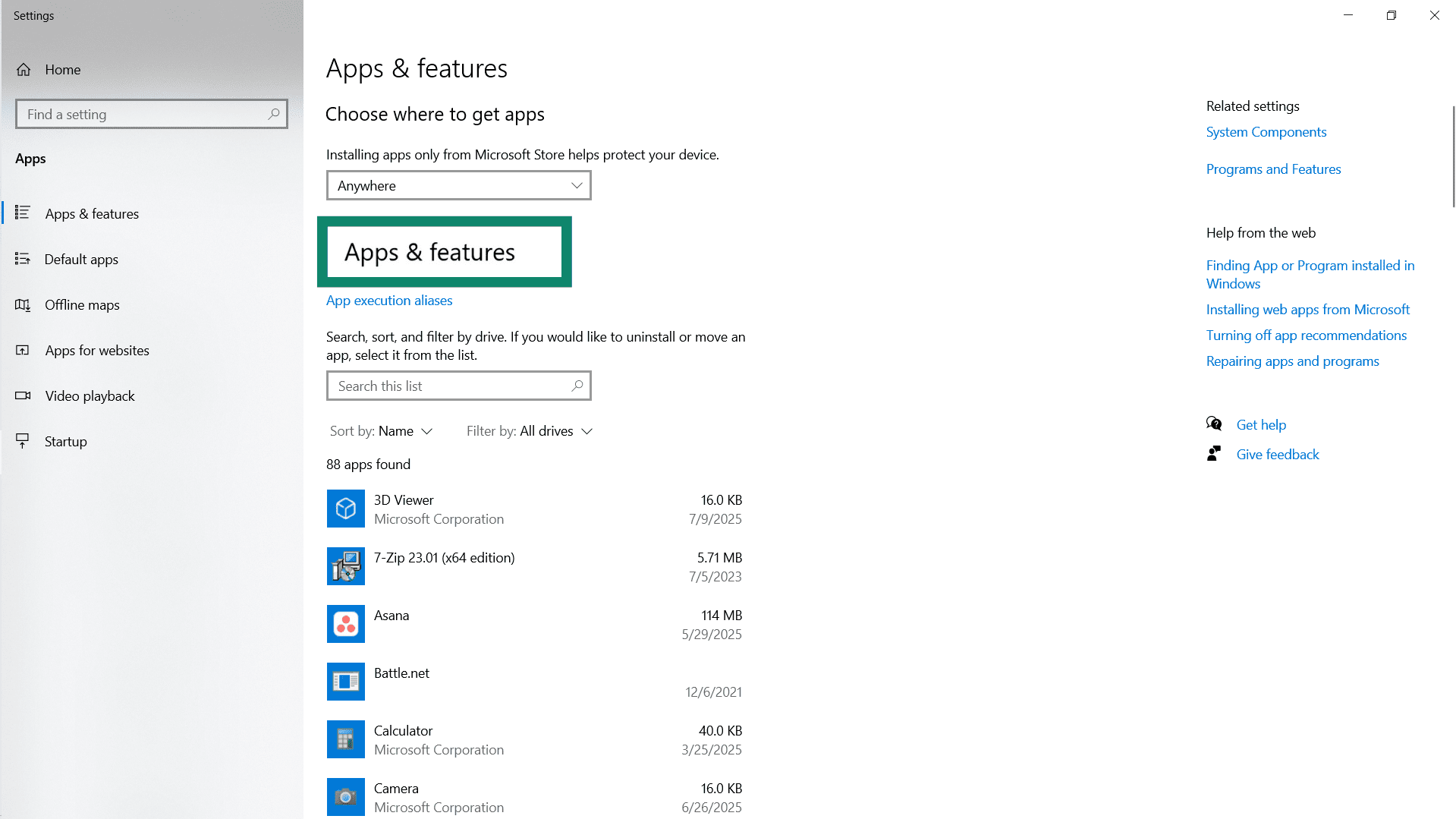
Task: Click the 3D Viewer app icon
Action: (x=345, y=509)
